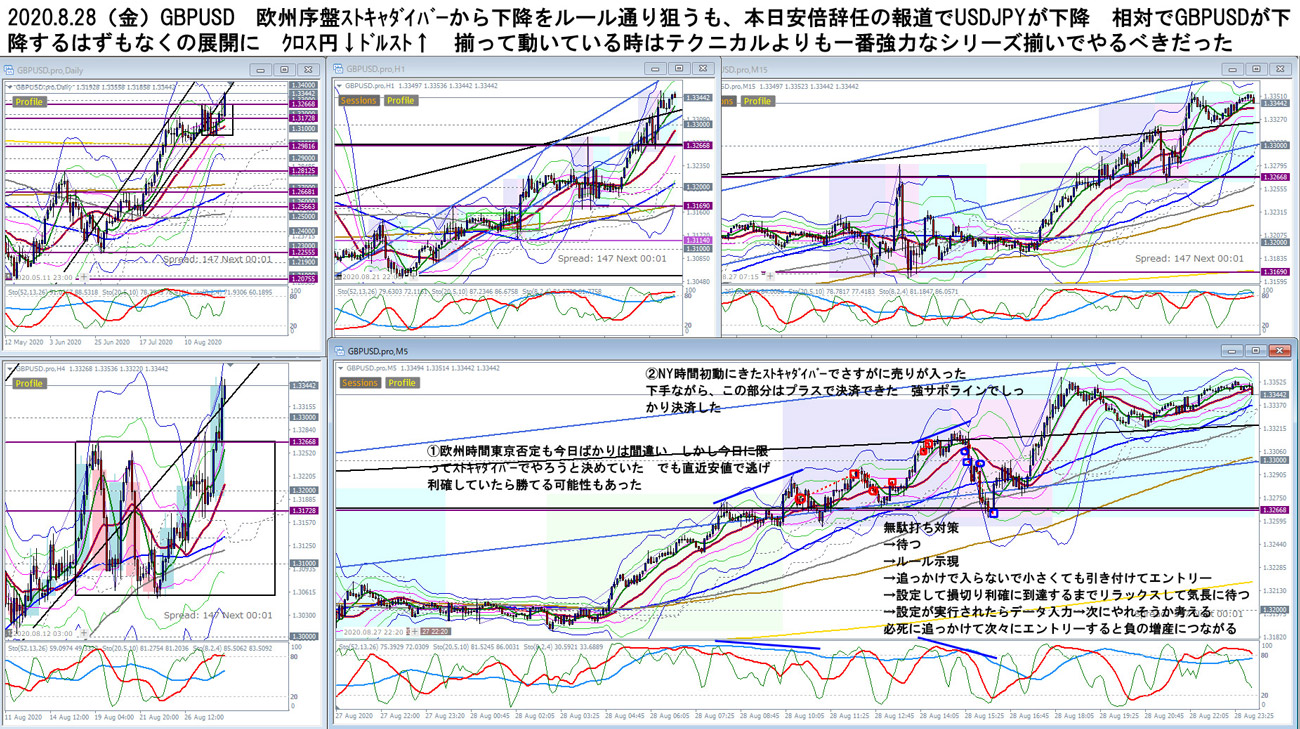Image resolution: width=1300 pixels, height=729 pixels.
Task: Maximize the GBPUSD H1 chart window
Action: 679,70
